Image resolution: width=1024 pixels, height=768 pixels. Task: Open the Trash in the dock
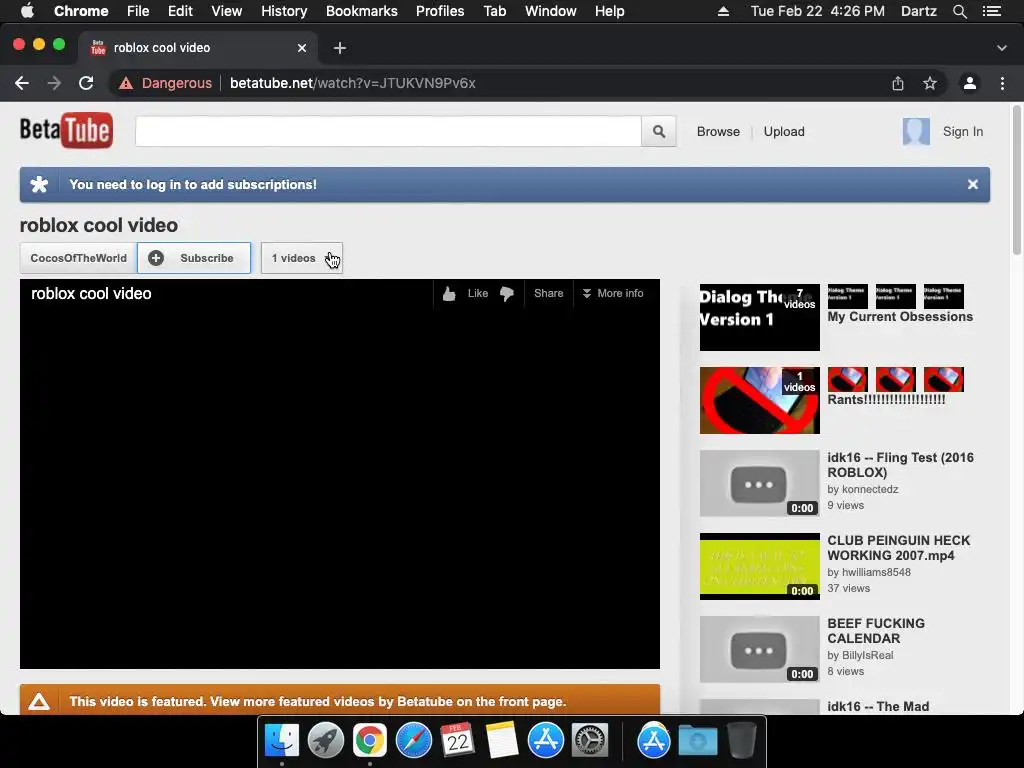(x=741, y=741)
